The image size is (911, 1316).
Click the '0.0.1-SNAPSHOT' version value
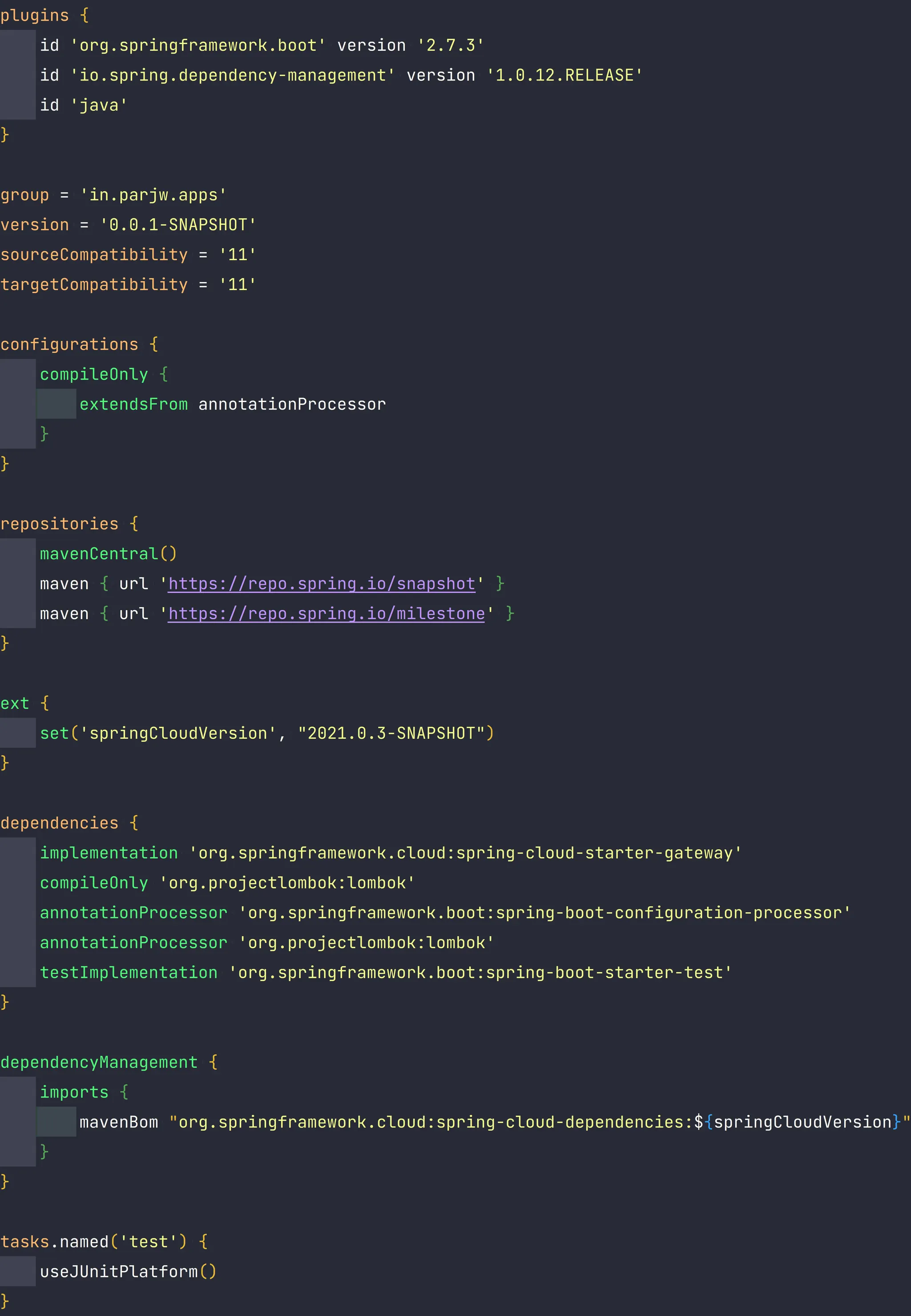[177, 225]
